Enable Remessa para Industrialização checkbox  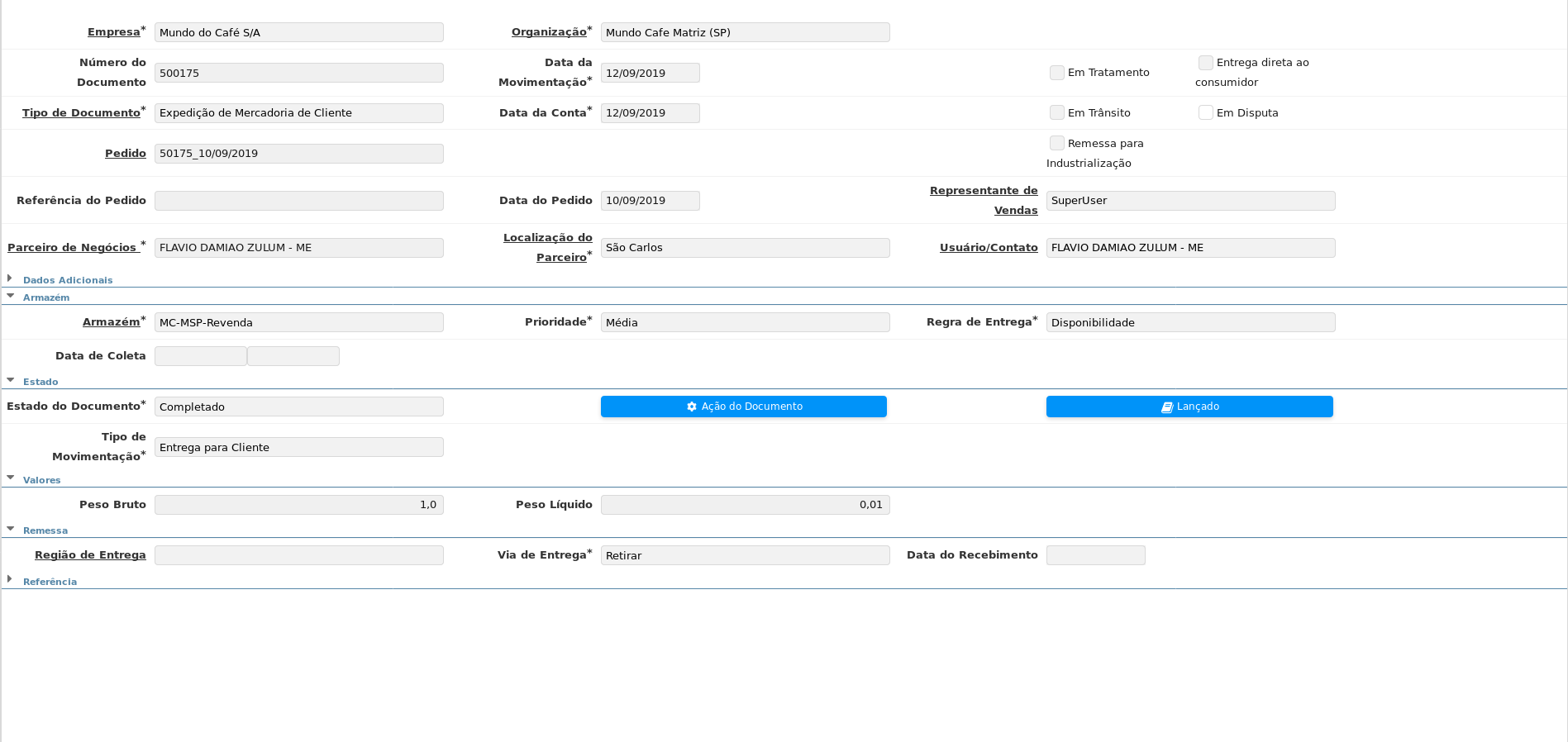(x=1056, y=143)
